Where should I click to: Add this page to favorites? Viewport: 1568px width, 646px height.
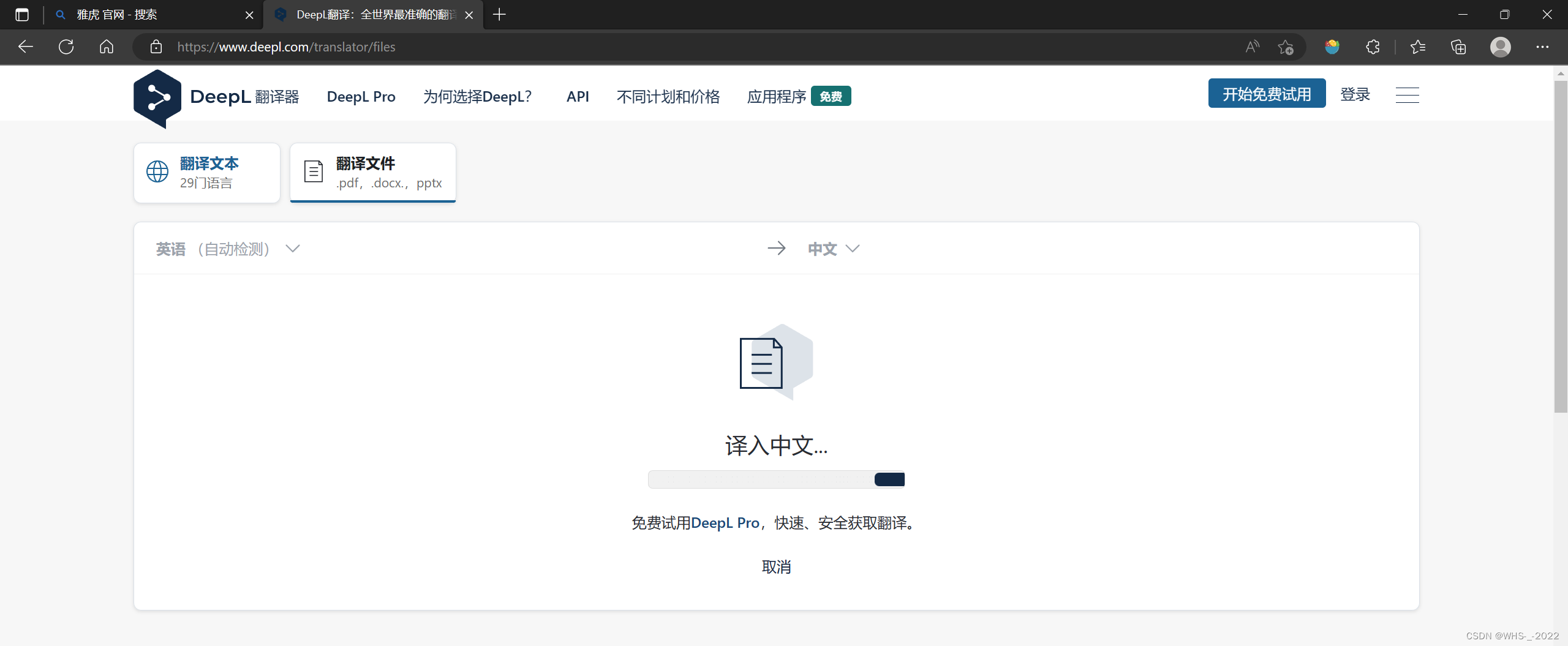[1286, 47]
